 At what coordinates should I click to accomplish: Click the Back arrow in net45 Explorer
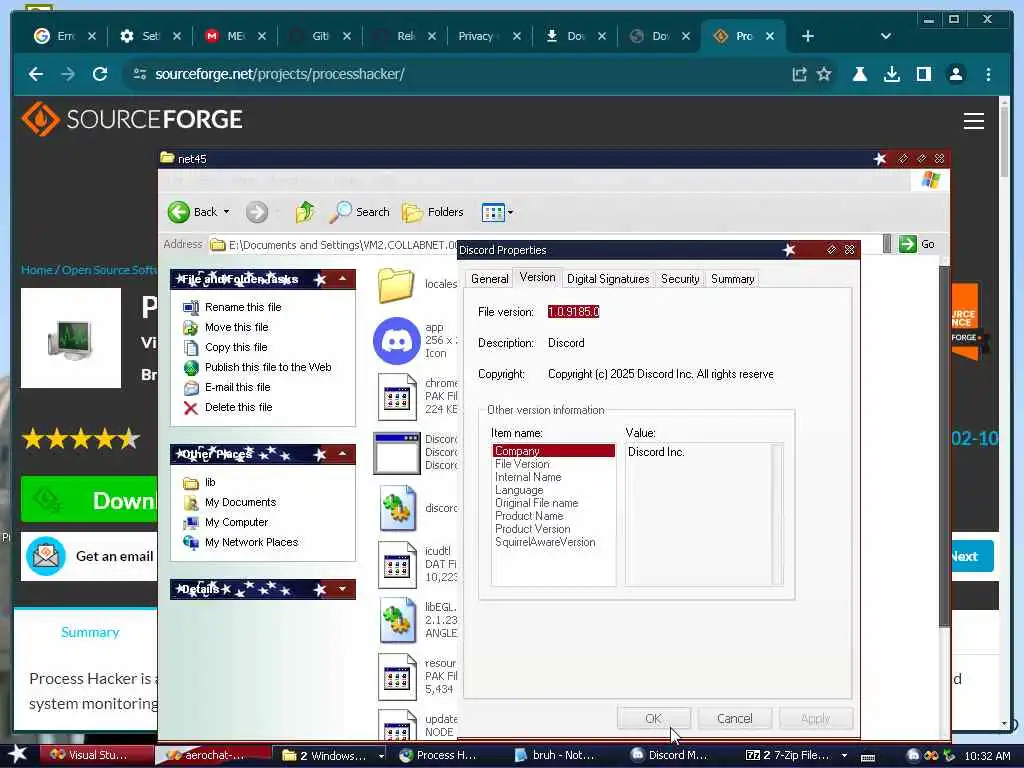pos(179,212)
